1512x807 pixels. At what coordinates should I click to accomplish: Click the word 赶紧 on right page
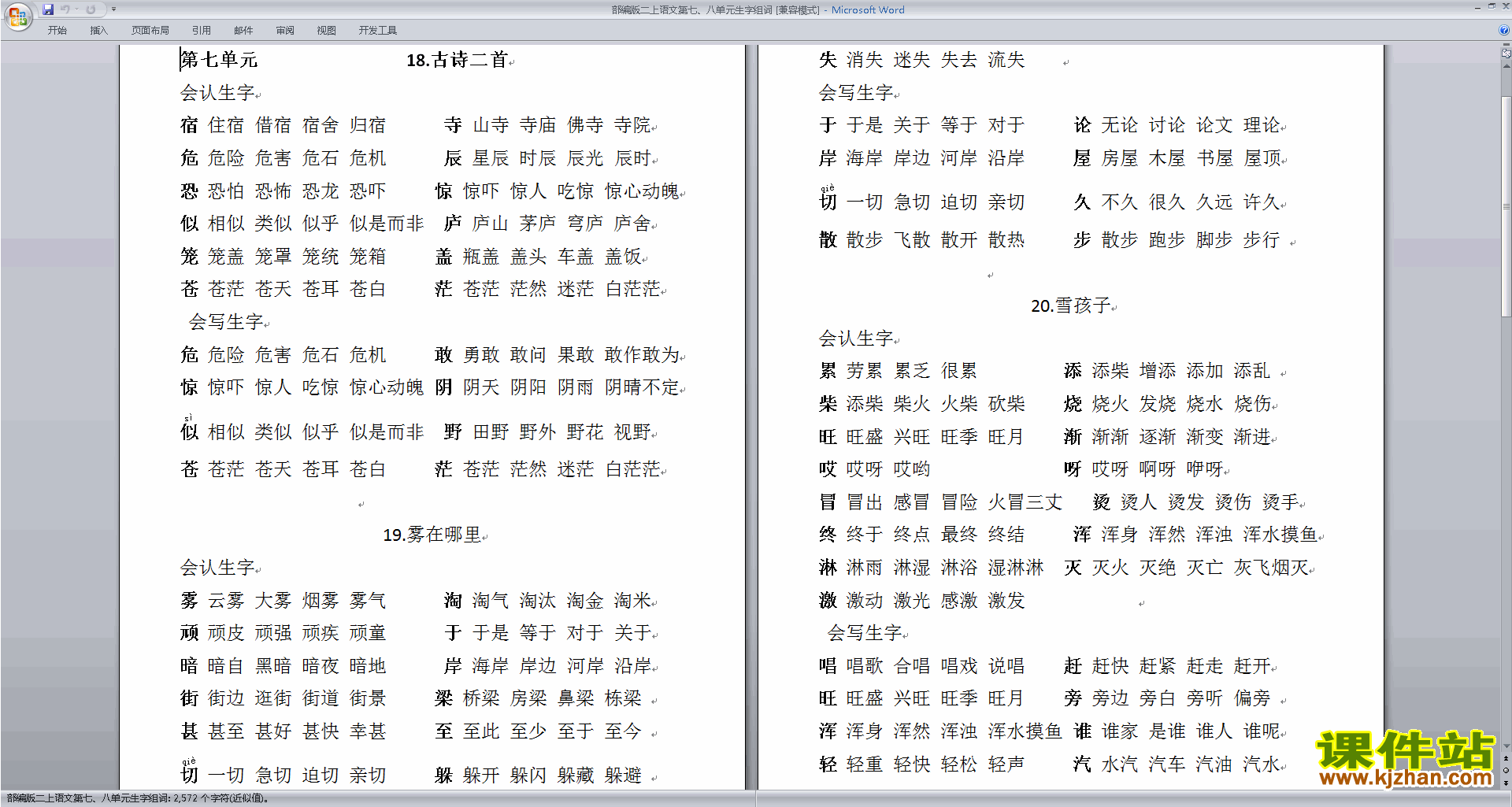tap(1158, 666)
